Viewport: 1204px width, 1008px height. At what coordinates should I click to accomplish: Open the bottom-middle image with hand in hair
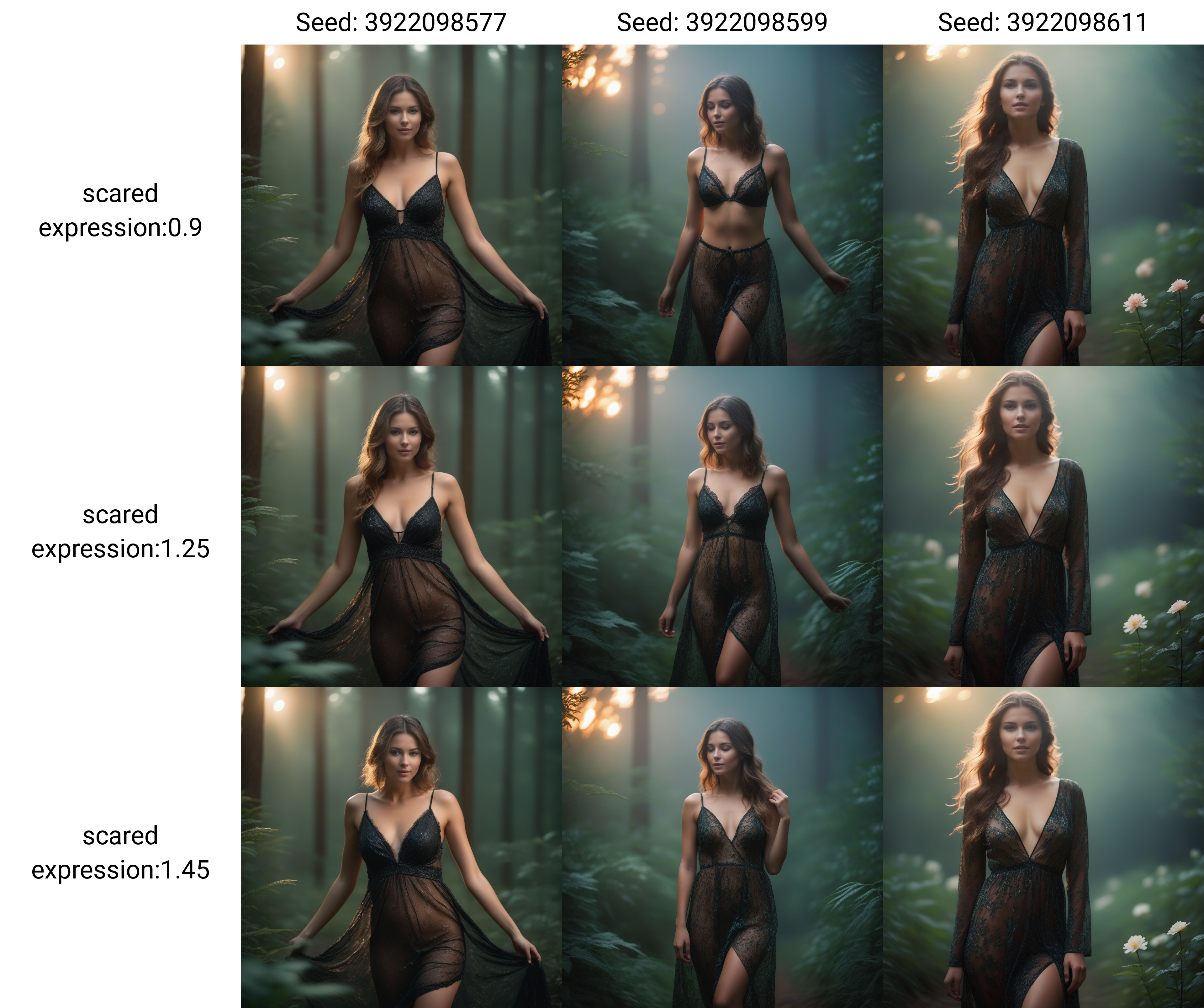722,847
